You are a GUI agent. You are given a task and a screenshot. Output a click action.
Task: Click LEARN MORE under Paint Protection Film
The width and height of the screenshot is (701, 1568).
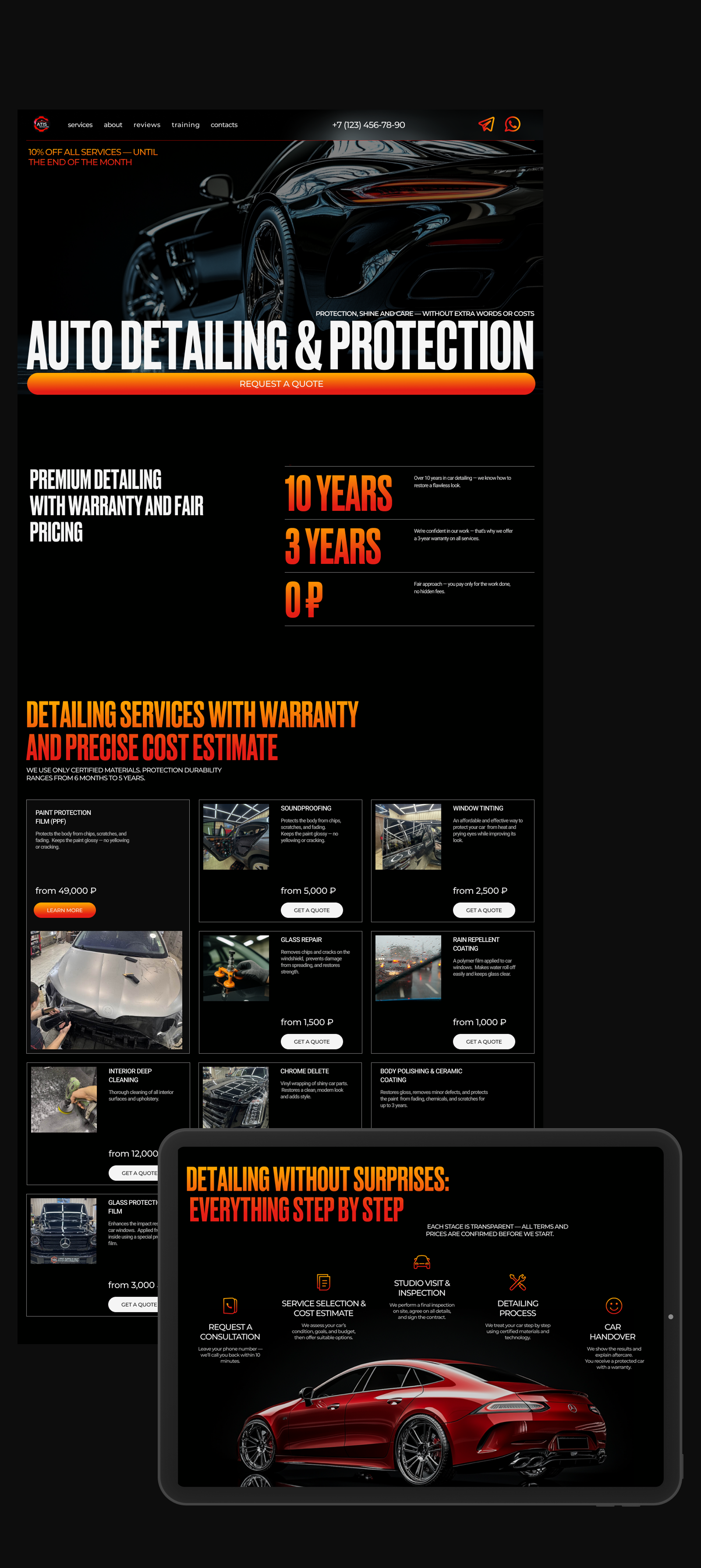[x=64, y=910]
